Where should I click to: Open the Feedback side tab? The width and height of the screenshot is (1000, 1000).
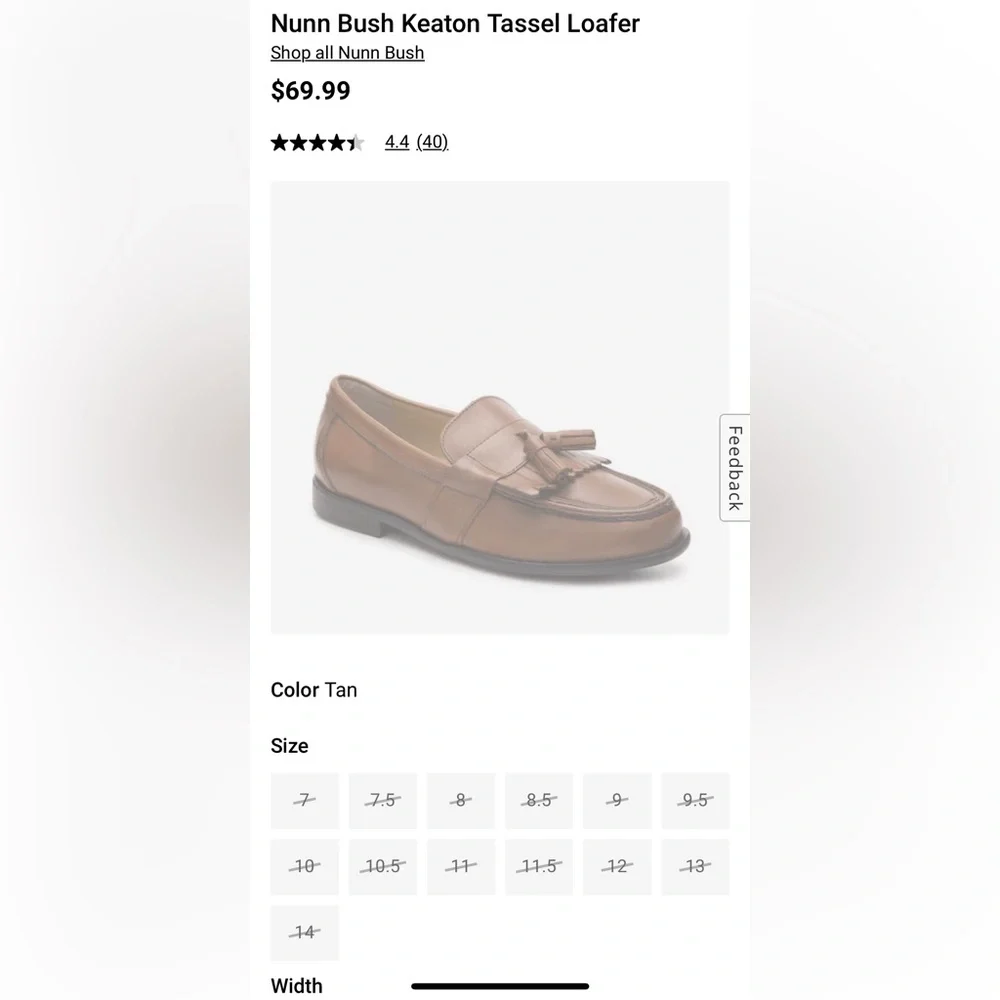pyautogui.click(x=735, y=467)
